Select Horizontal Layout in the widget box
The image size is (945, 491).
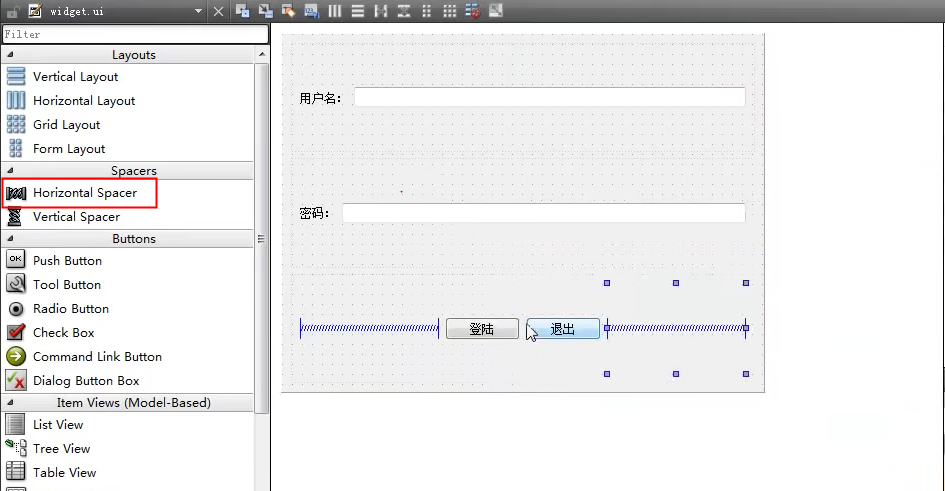coord(128,101)
